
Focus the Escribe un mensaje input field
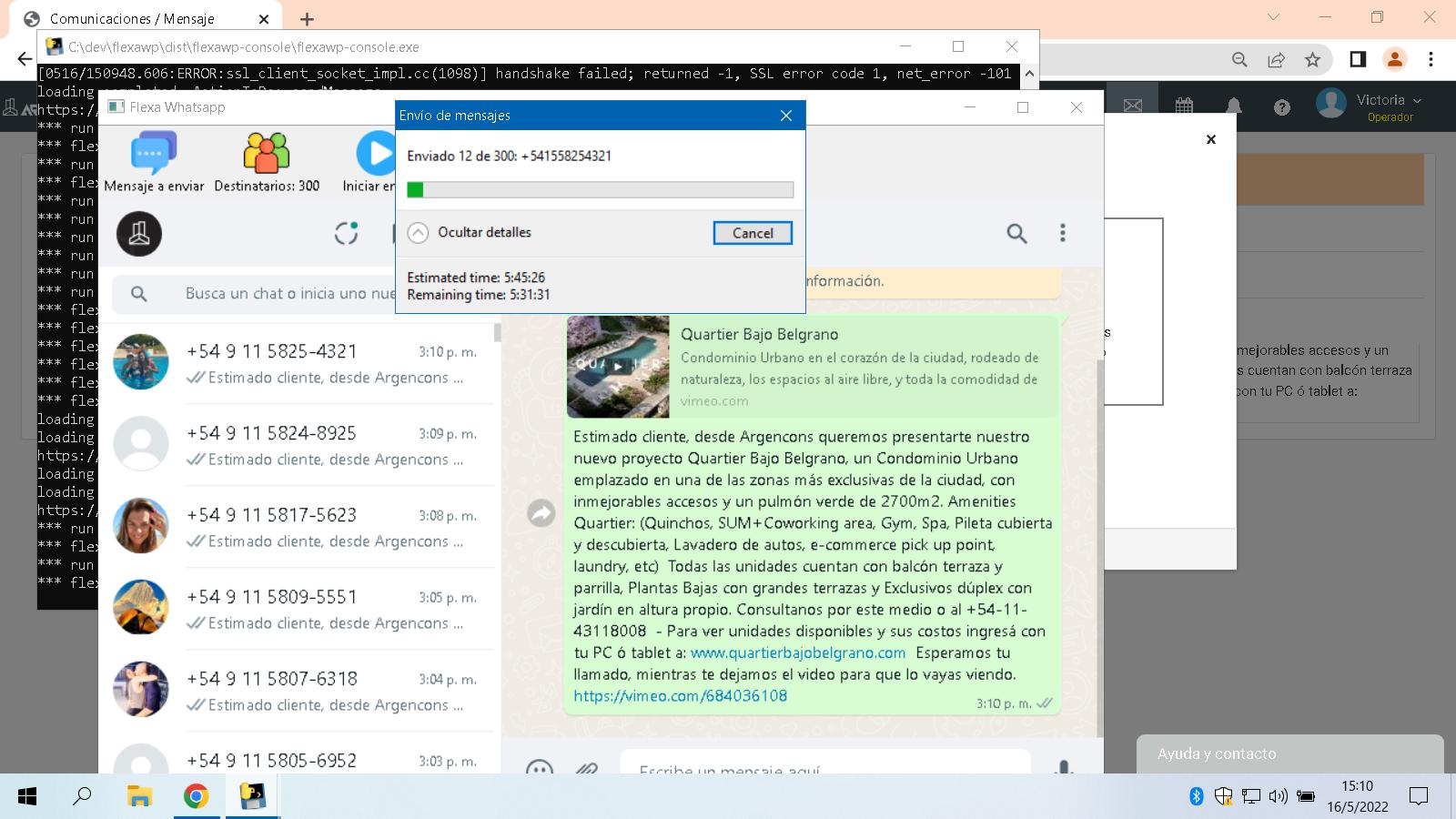[824, 763]
